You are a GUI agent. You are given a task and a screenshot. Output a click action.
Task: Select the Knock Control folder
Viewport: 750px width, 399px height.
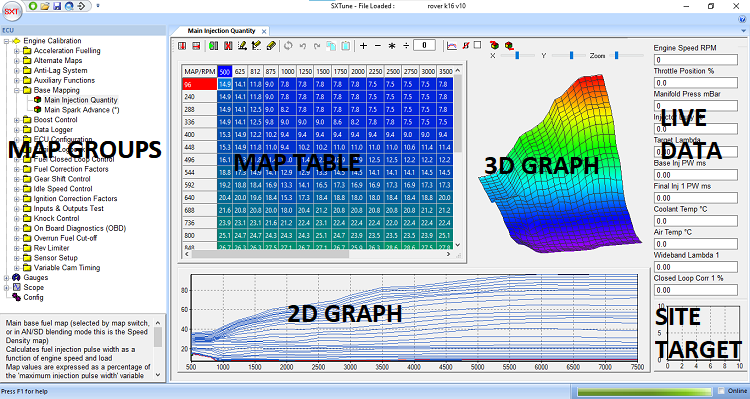pyautogui.click(x=56, y=218)
